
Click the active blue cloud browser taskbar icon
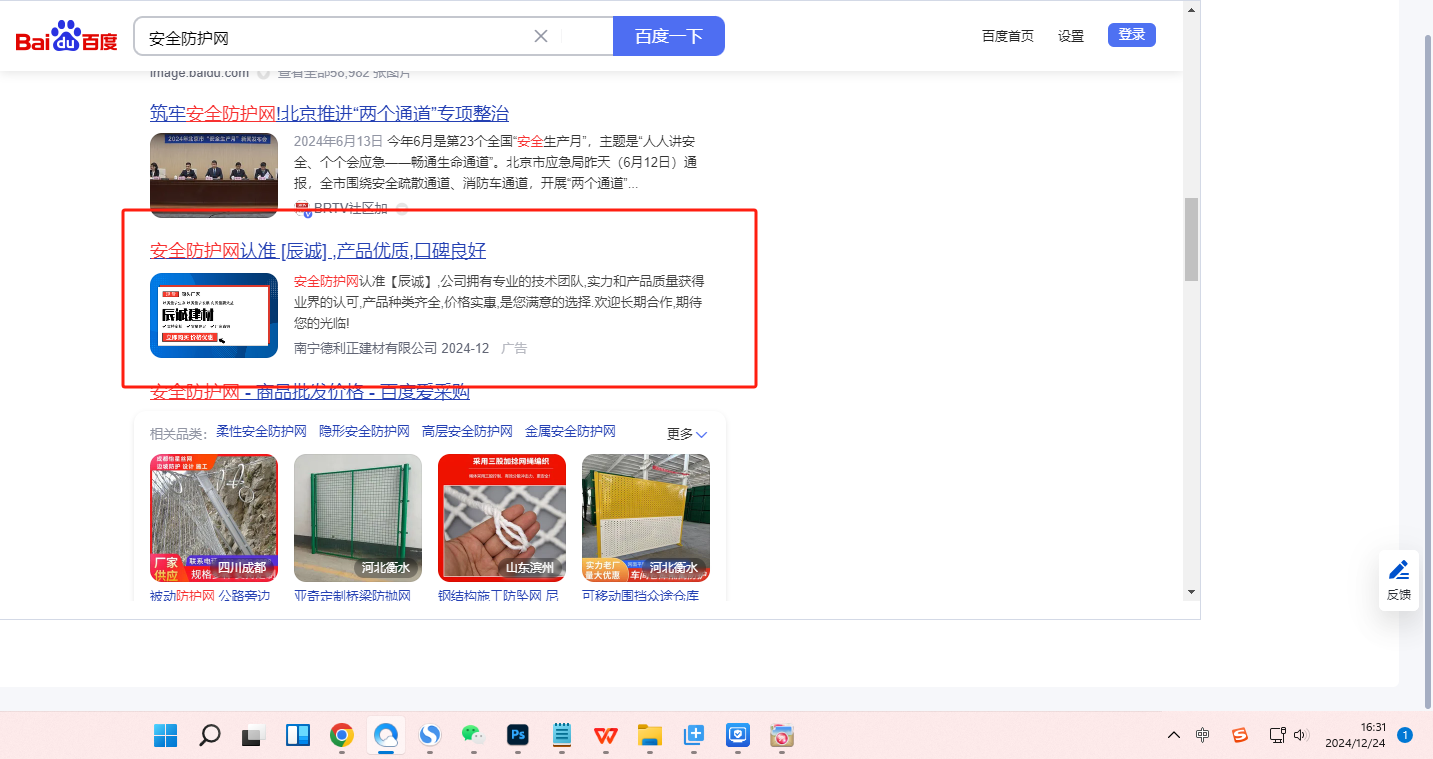tap(386, 736)
